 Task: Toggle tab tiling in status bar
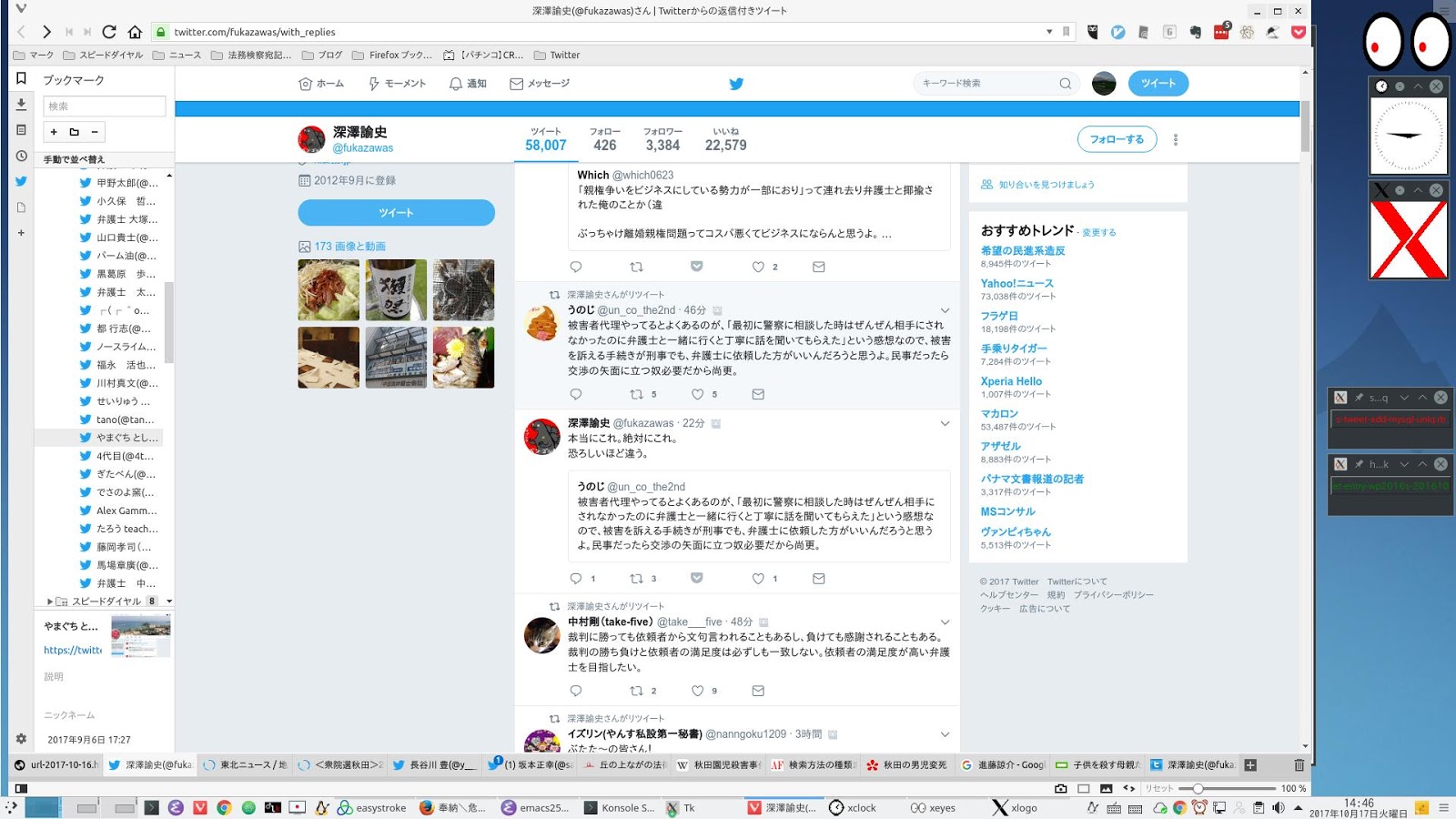tap(1083, 788)
